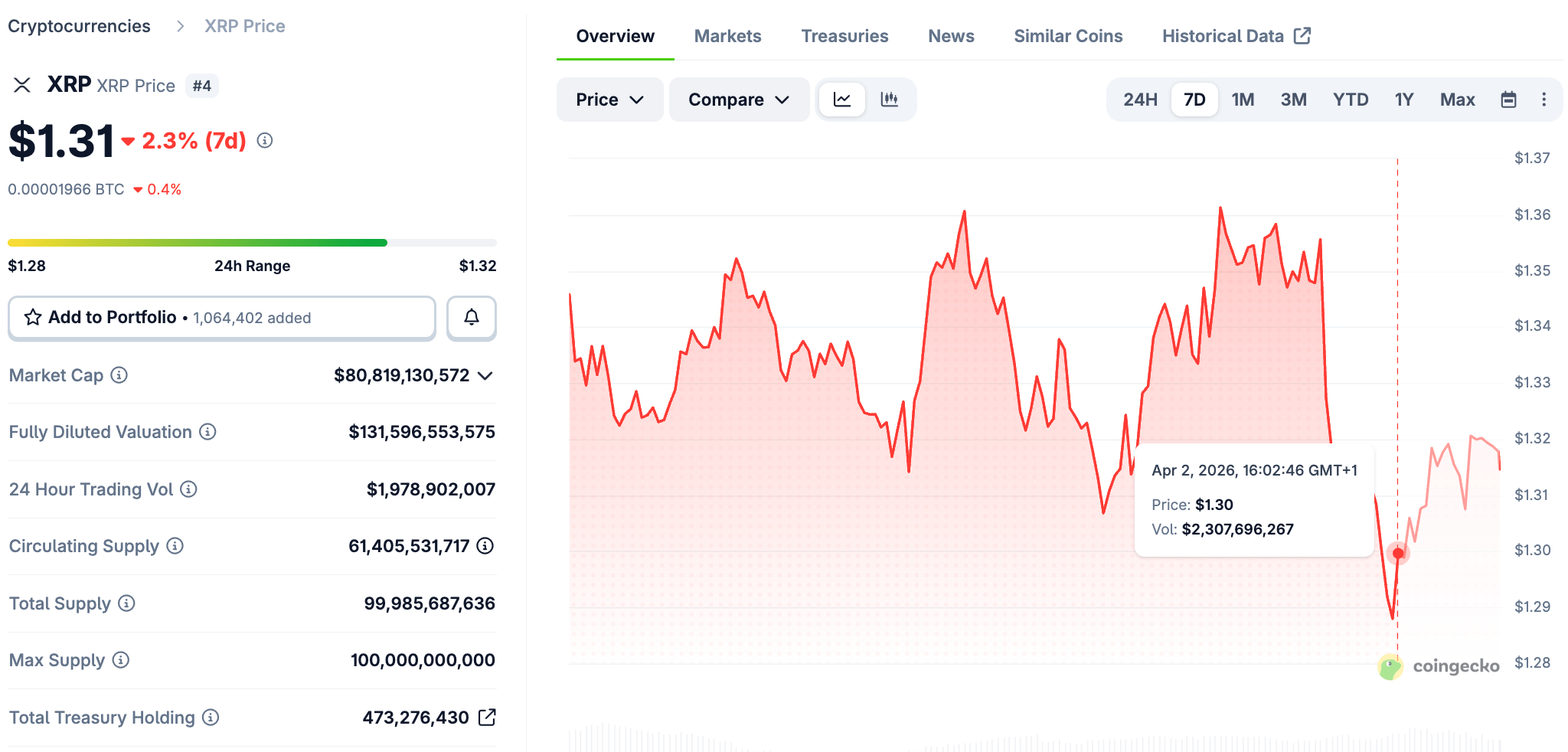Open the price change info icon

coord(265,140)
